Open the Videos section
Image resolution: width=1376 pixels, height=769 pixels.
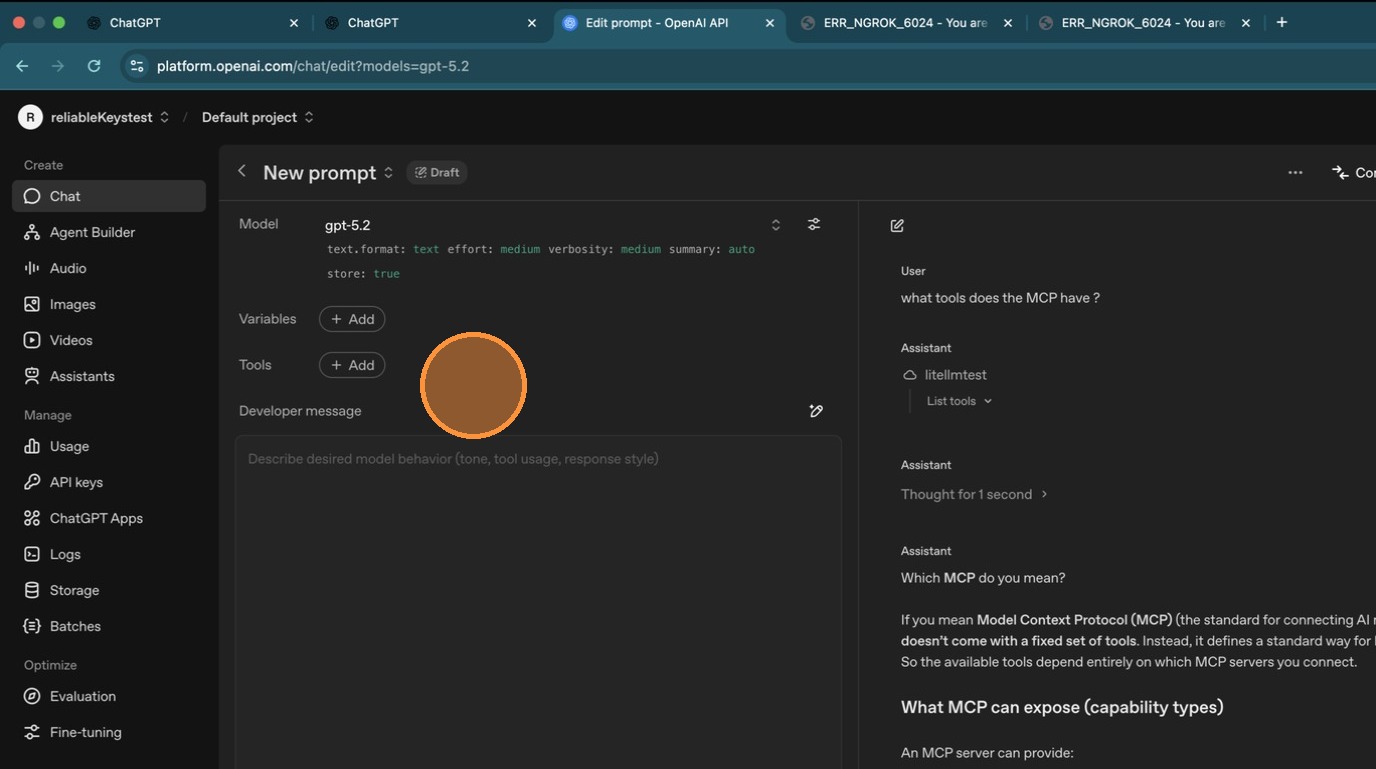pos(108,340)
